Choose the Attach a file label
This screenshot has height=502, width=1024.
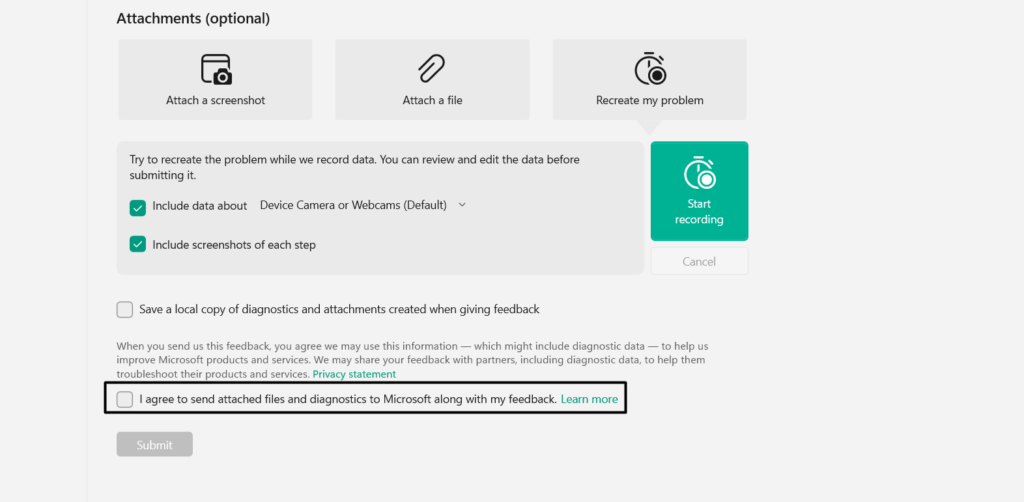click(432, 100)
